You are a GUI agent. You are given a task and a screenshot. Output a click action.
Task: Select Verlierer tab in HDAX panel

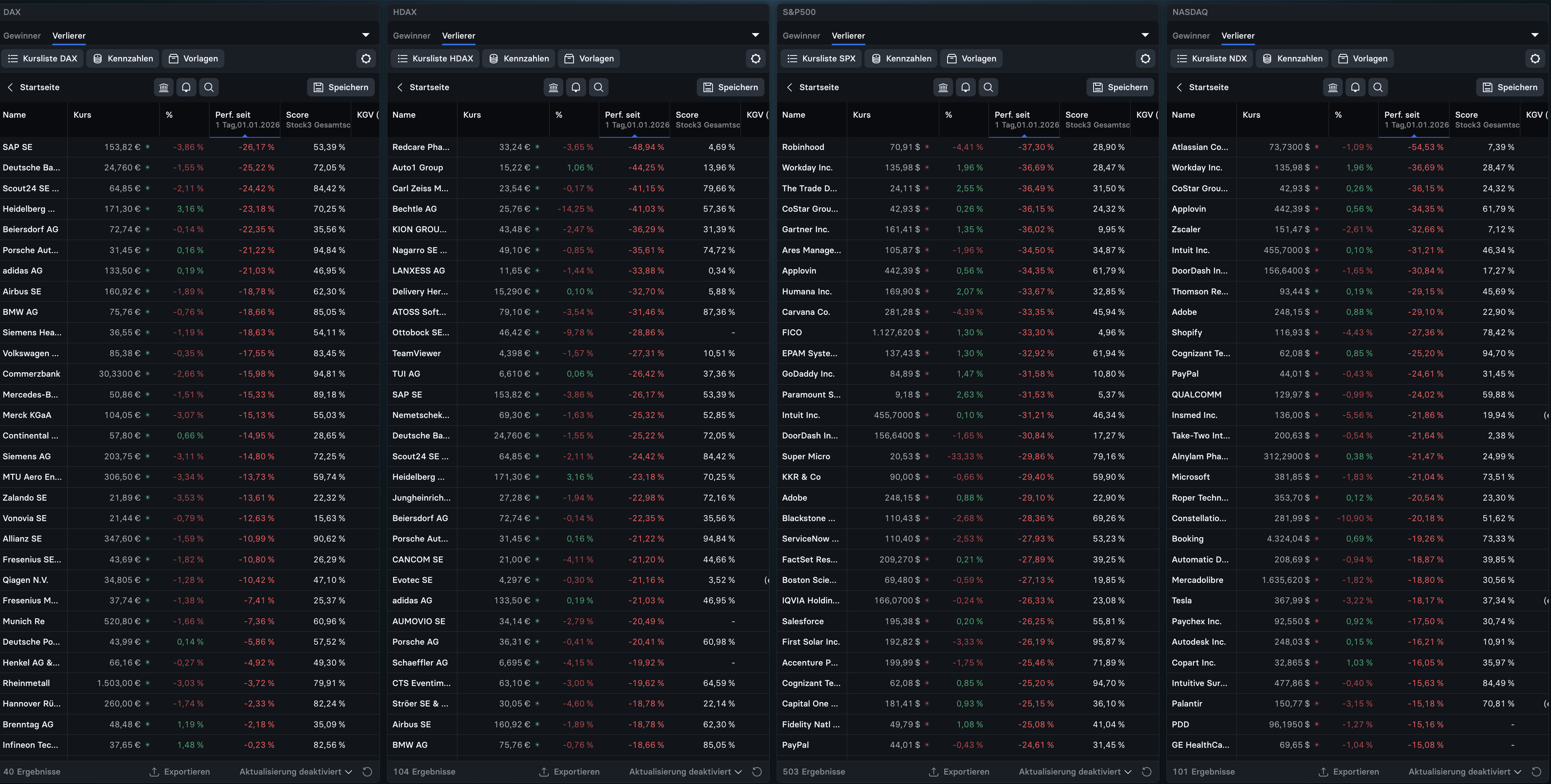click(x=458, y=35)
